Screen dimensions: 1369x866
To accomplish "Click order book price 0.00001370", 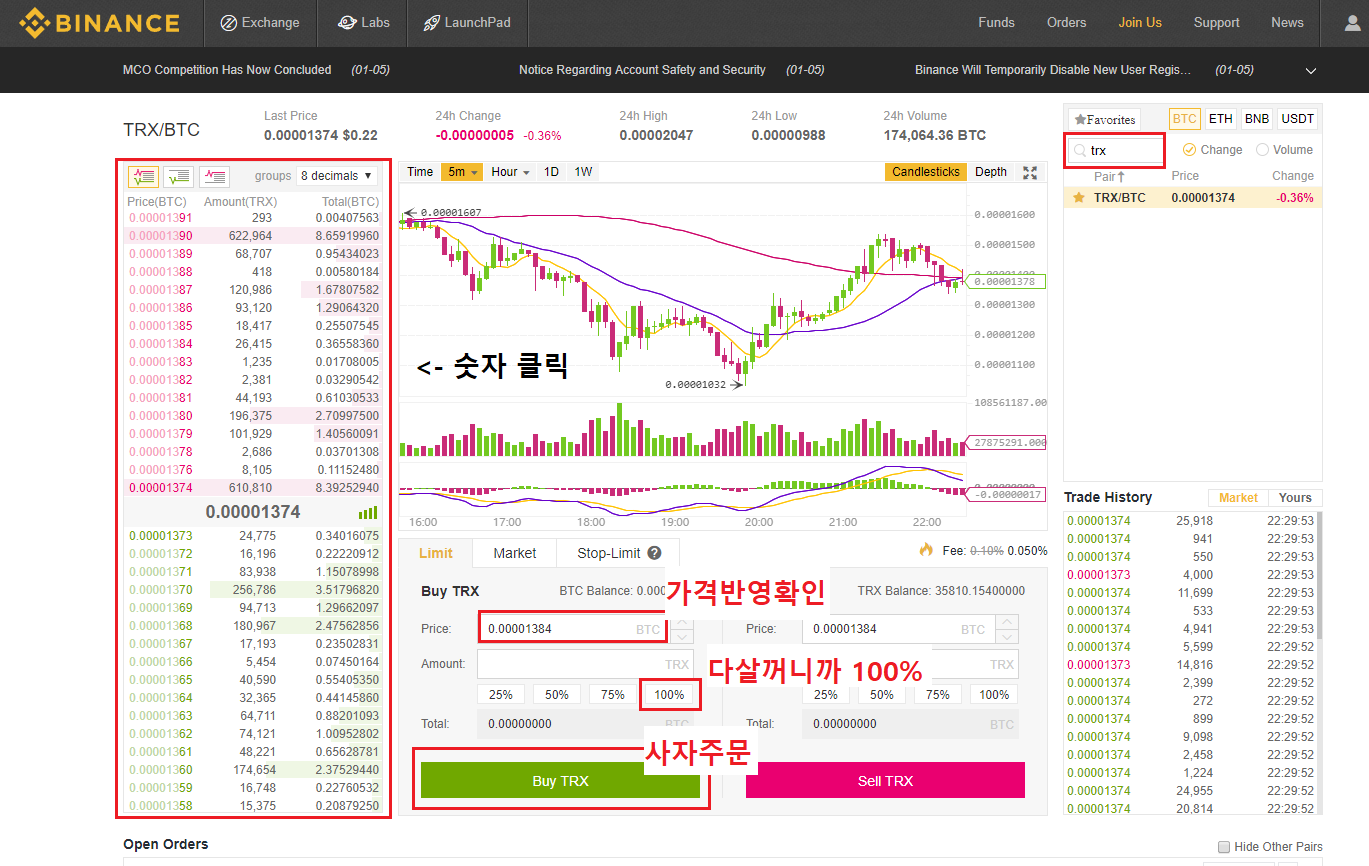I will tap(159, 590).
